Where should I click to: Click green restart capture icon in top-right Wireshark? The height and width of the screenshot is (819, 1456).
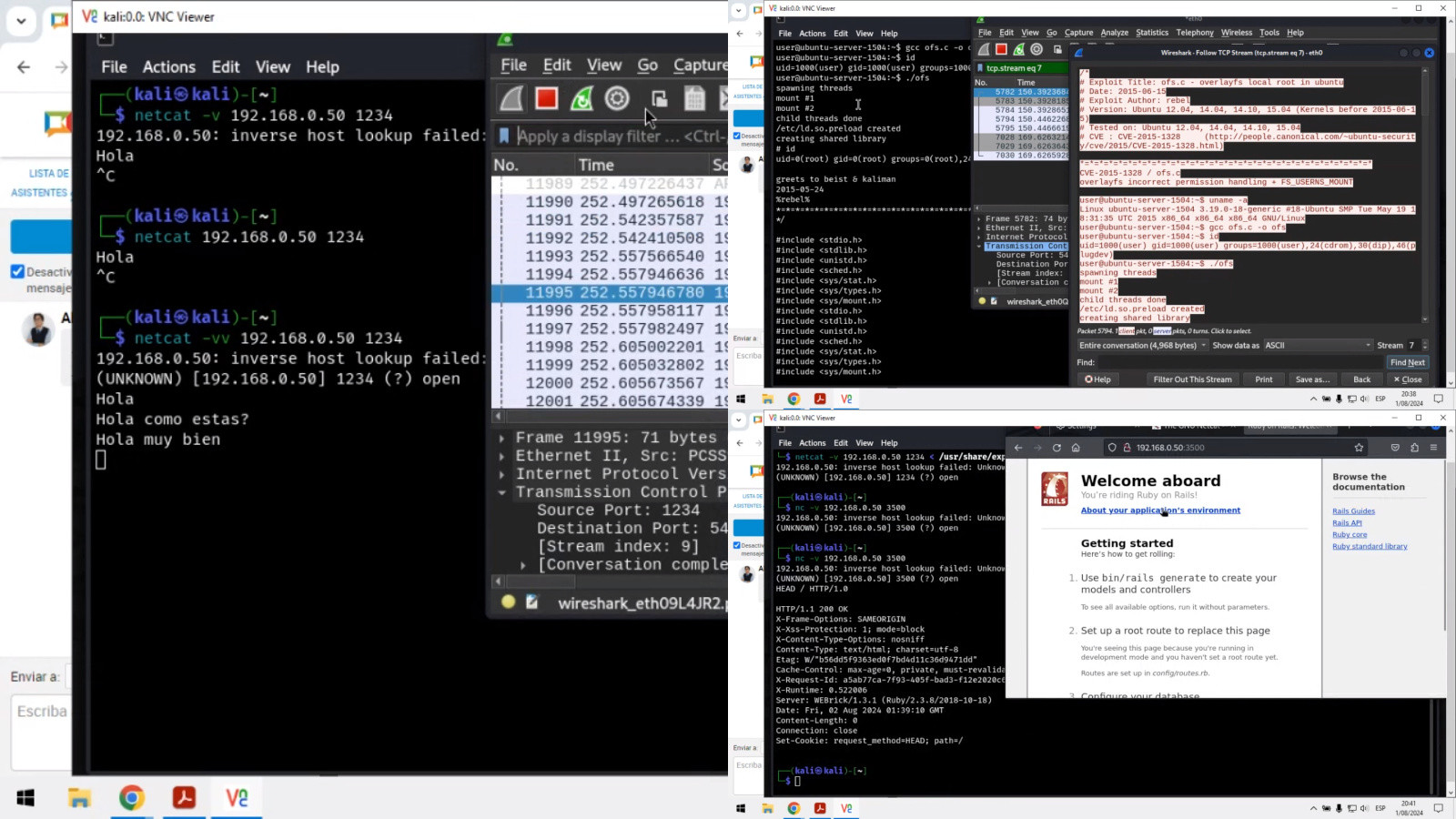pyautogui.click(x=1018, y=49)
